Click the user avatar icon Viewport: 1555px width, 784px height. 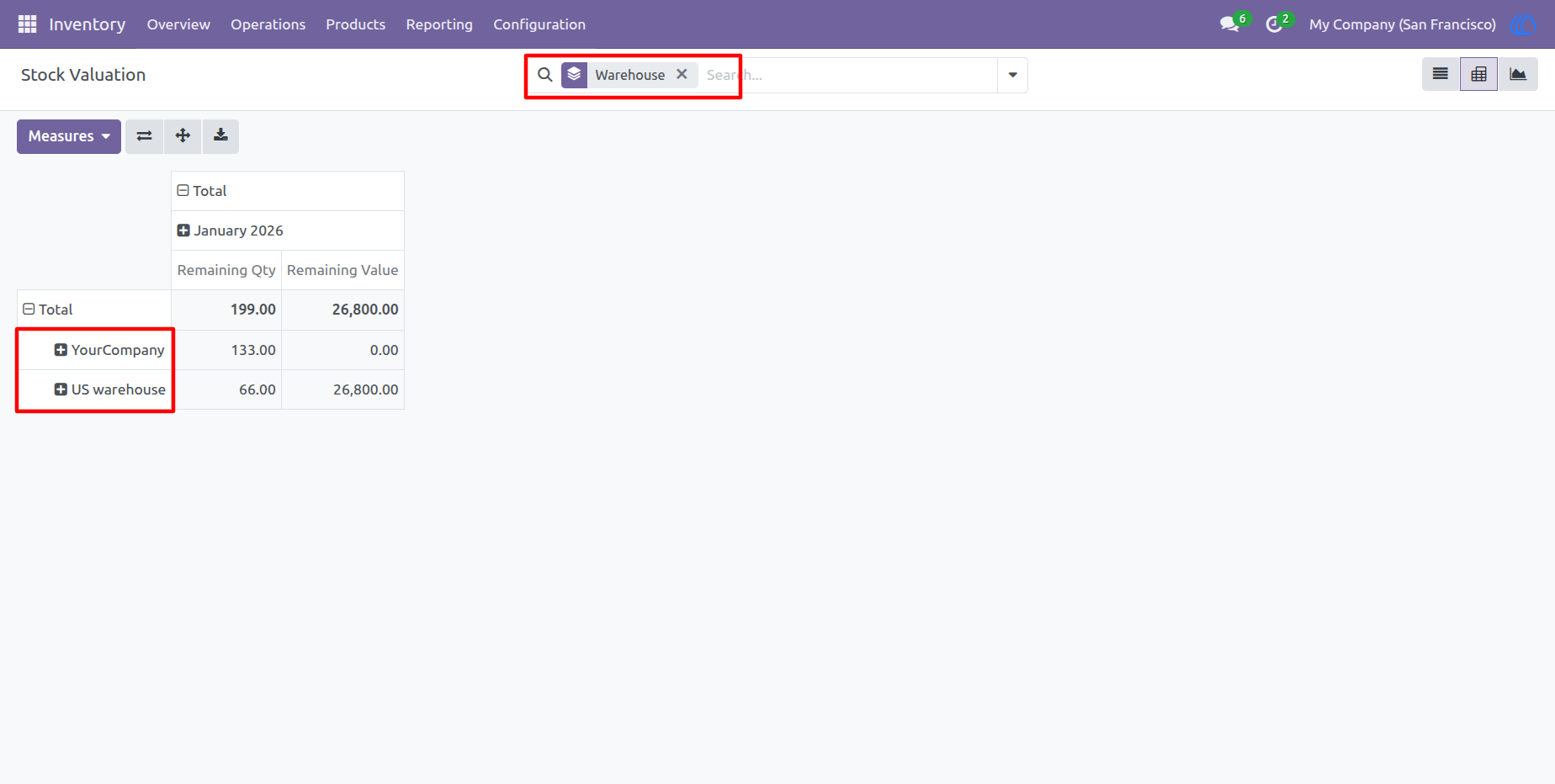(x=1523, y=24)
